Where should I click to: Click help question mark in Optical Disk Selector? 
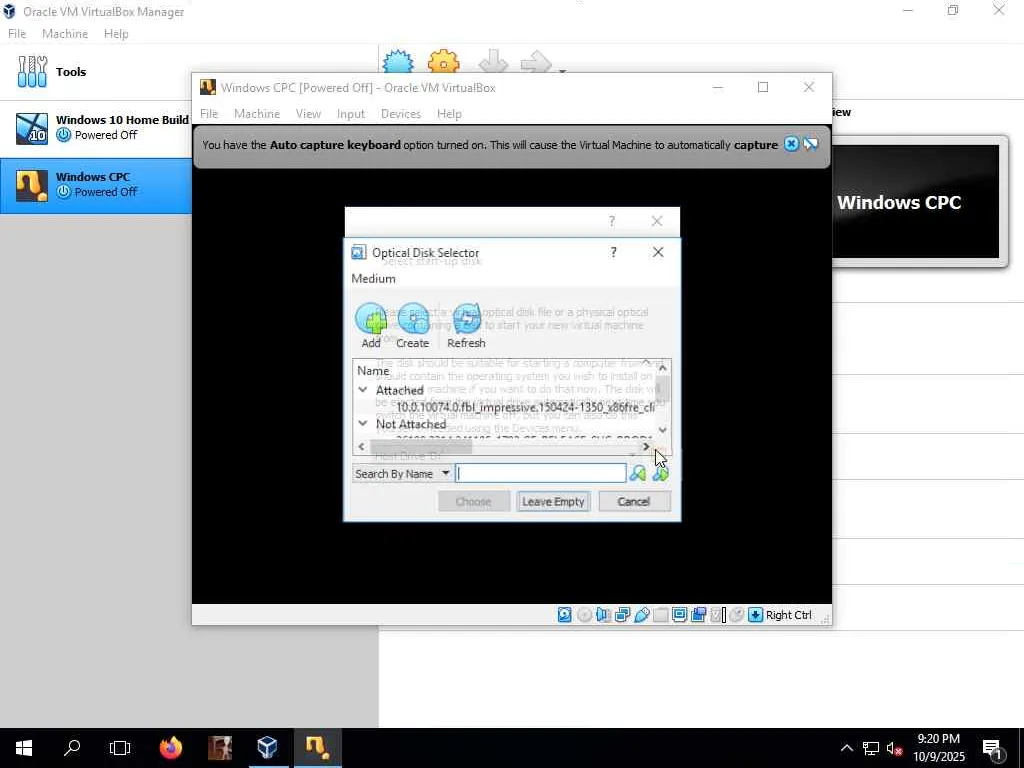pyautogui.click(x=613, y=252)
